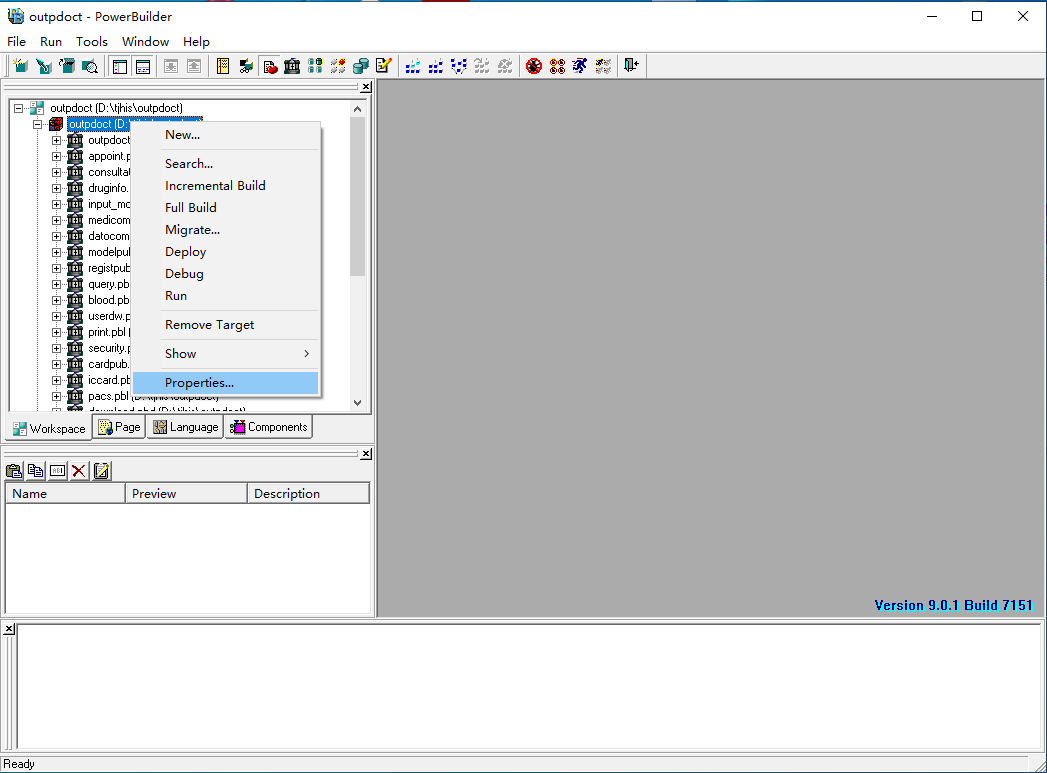This screenshot has height=773, width=1047.
Task: Collapse the outpdoct workspace root node
Action: tap(19, 107)
